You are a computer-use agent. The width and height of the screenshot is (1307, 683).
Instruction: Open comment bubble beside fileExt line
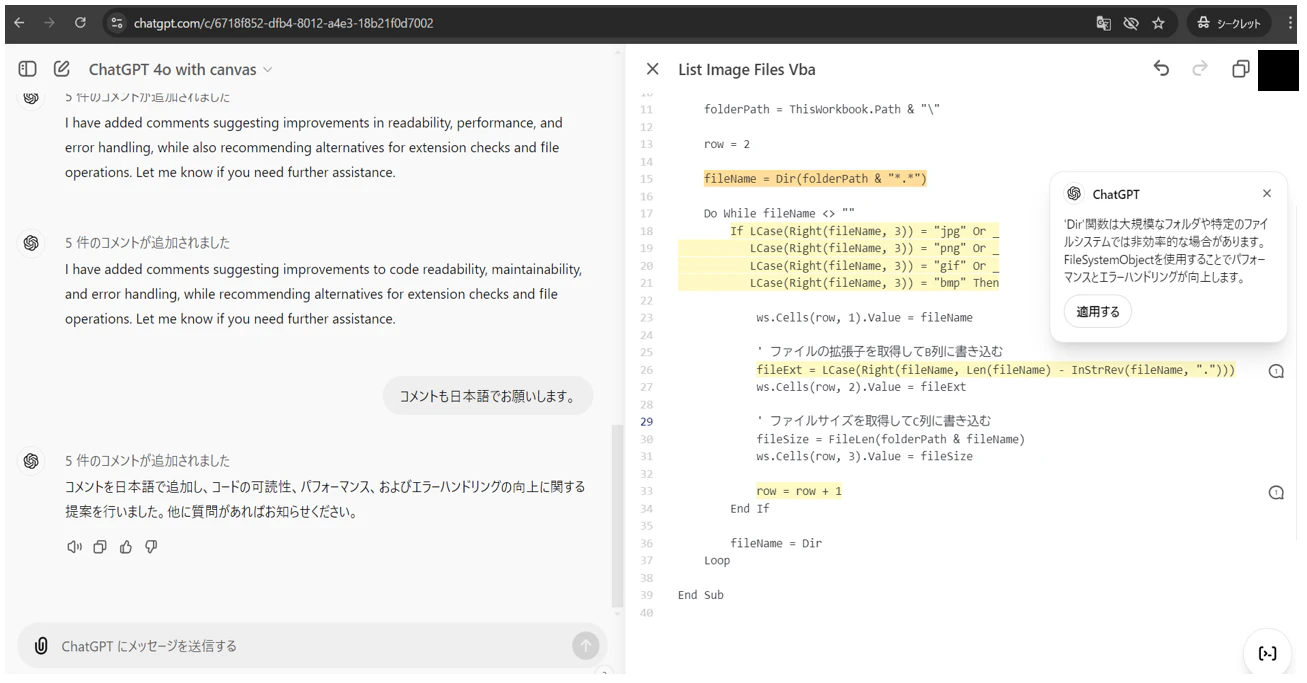pyautogui.click(x=1276, y=371)
